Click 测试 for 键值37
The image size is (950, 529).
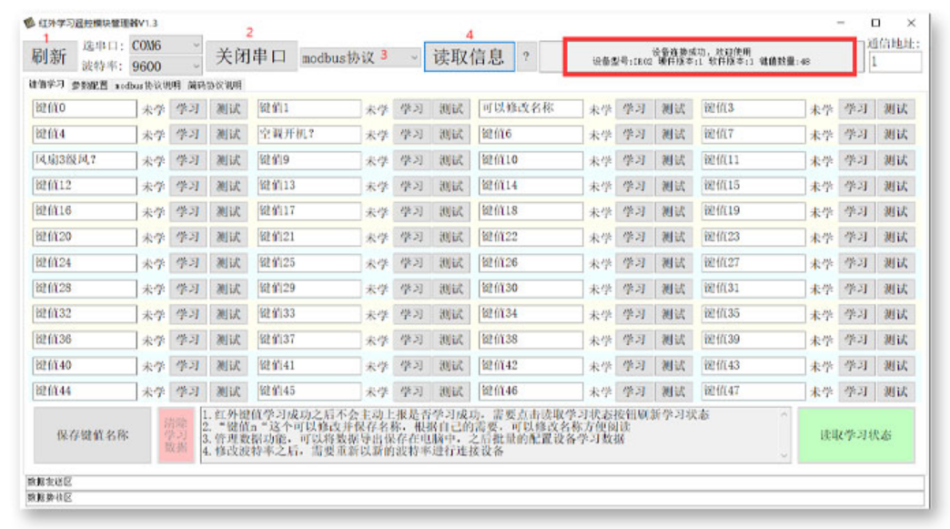(x=451, y=340)
